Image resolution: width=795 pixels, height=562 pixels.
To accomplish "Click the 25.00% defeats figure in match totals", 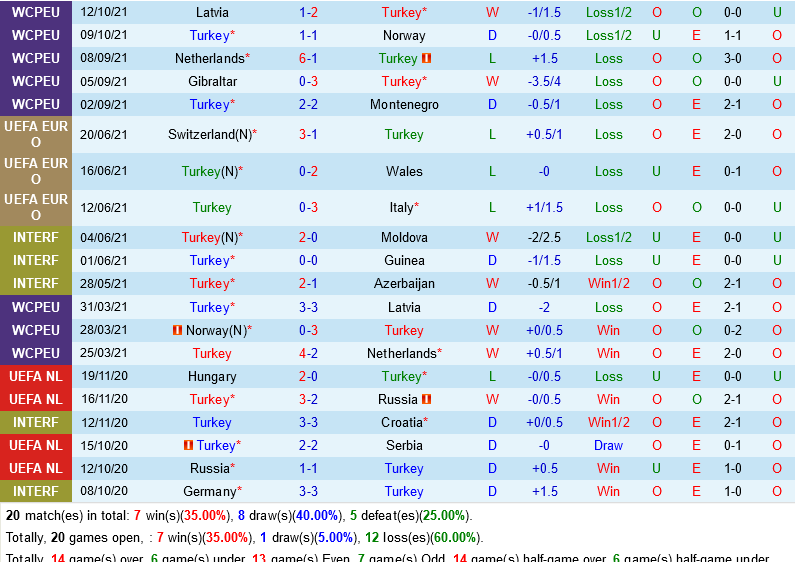I will [x=444, y=516].
